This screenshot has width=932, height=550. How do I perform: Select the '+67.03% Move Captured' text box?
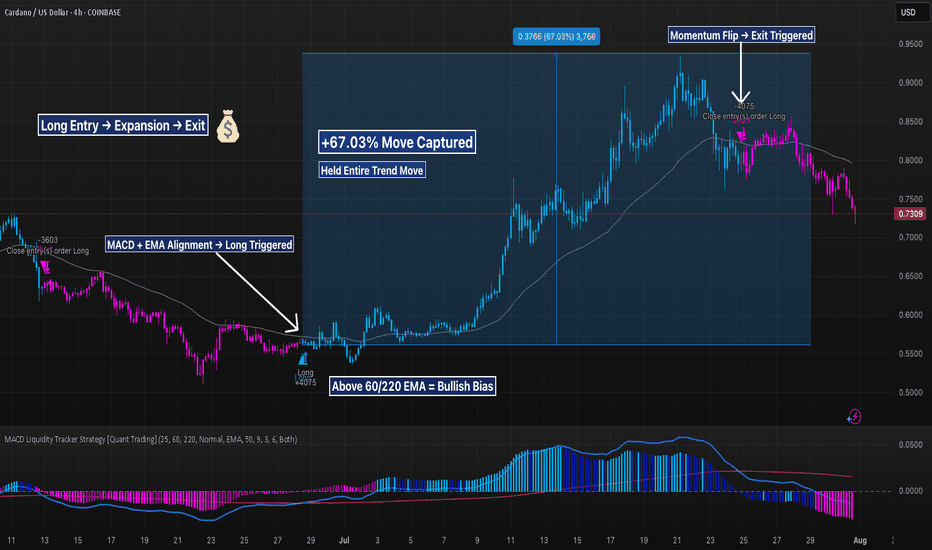(397, 142)
